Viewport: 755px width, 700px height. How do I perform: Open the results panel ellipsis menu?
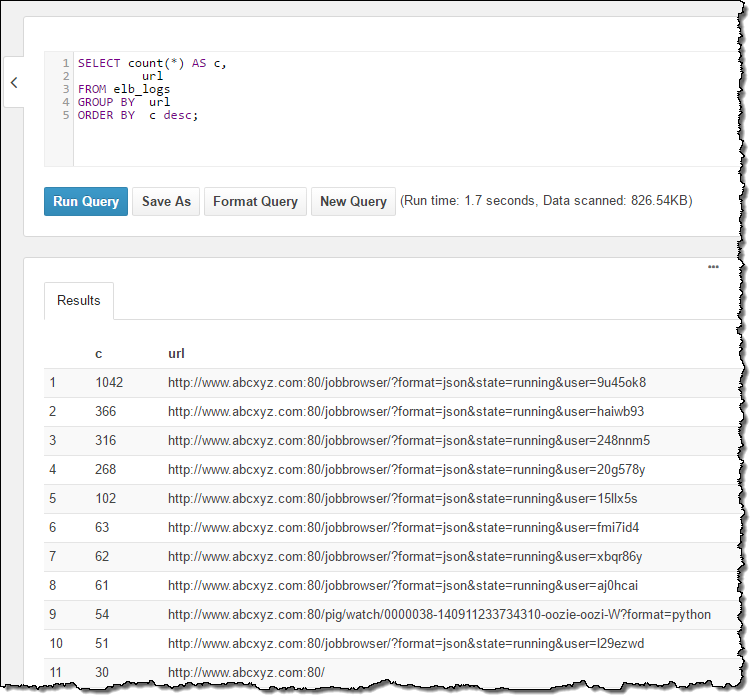713,267
